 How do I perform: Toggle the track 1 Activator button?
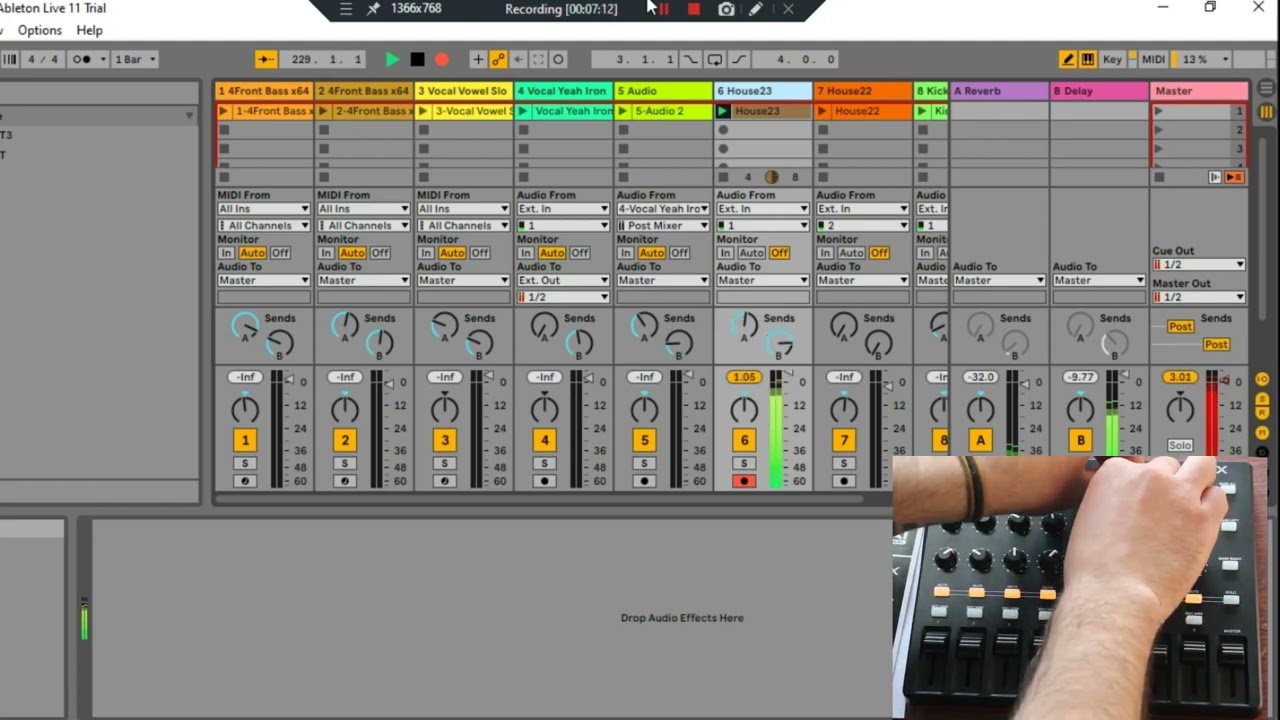pyautogui.click(x=245, y=440)
